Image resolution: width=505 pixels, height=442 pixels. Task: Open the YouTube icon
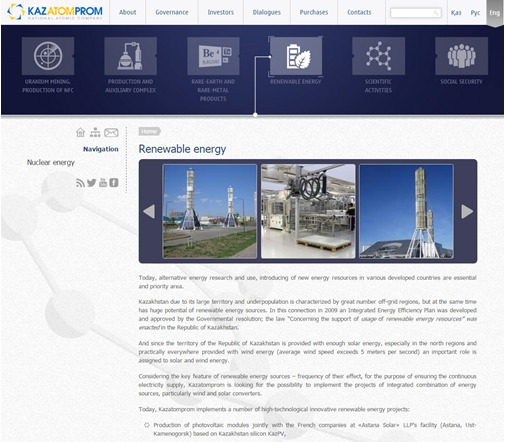(x=103, y=182)
